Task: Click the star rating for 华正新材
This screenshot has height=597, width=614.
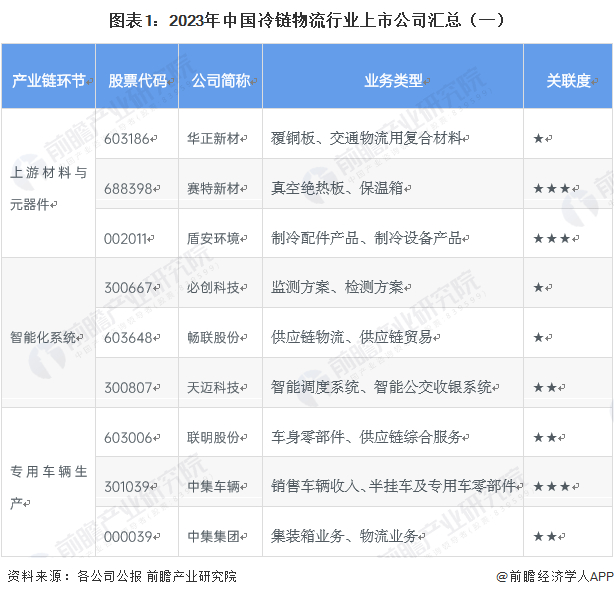Action: tap(538, 139)
